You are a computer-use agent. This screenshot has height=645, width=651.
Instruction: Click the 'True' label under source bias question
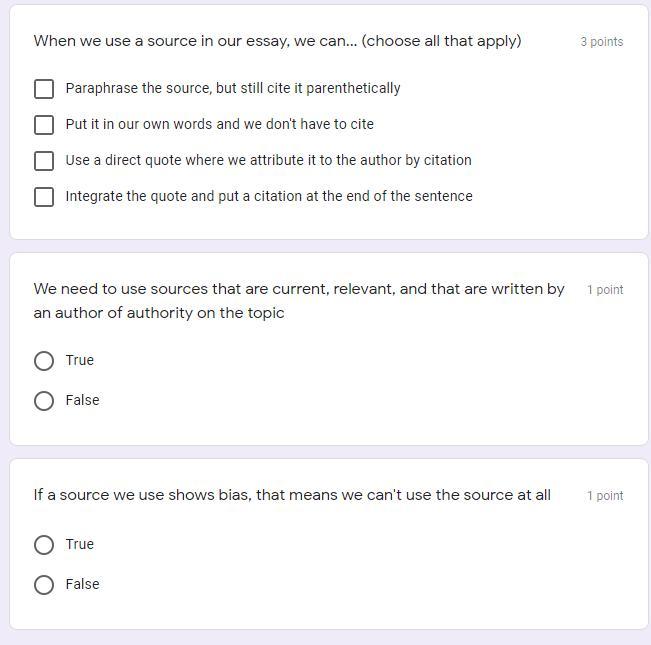point(80,544)
